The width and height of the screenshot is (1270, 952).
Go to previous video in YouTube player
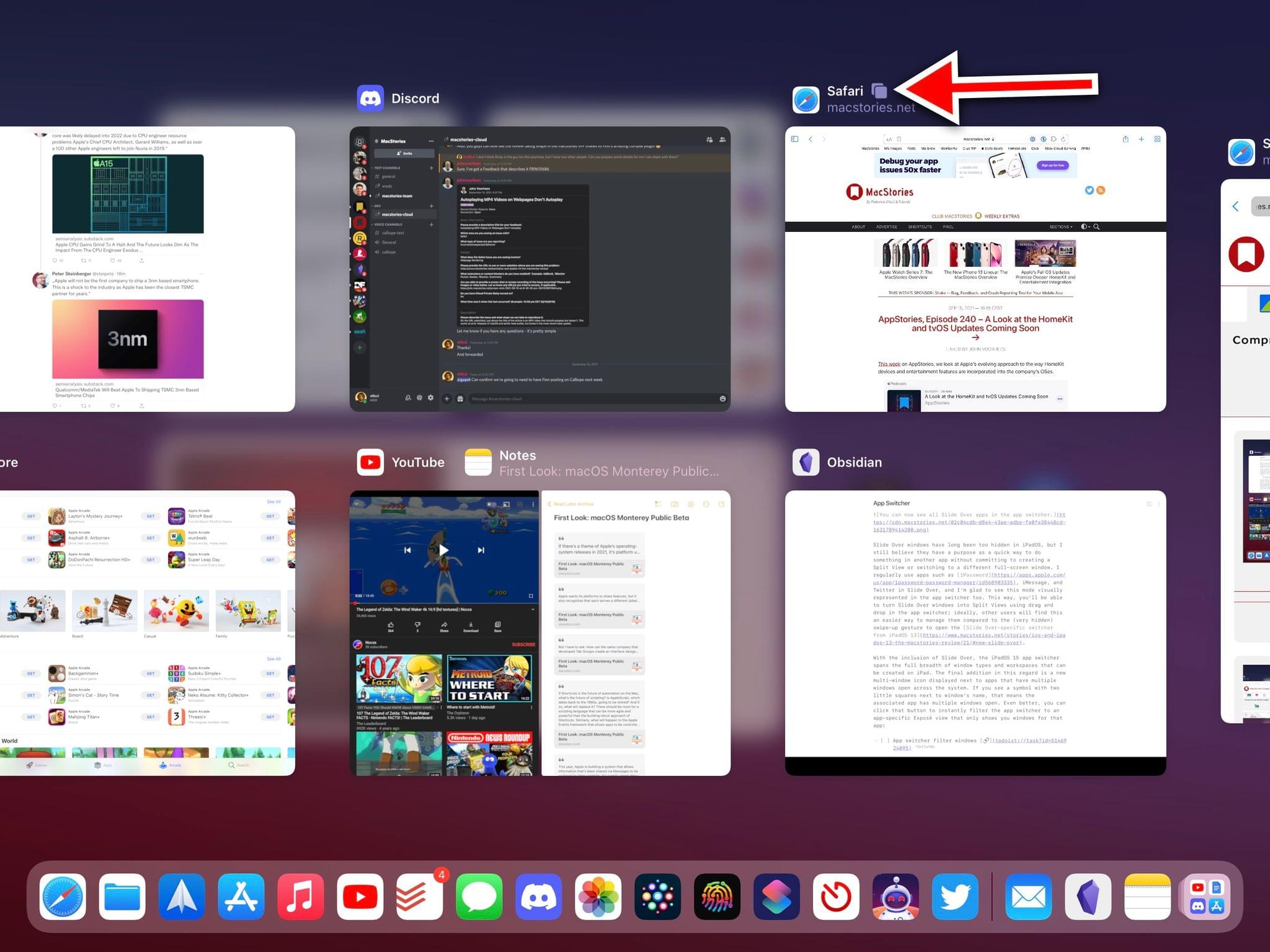click(407, 550)
